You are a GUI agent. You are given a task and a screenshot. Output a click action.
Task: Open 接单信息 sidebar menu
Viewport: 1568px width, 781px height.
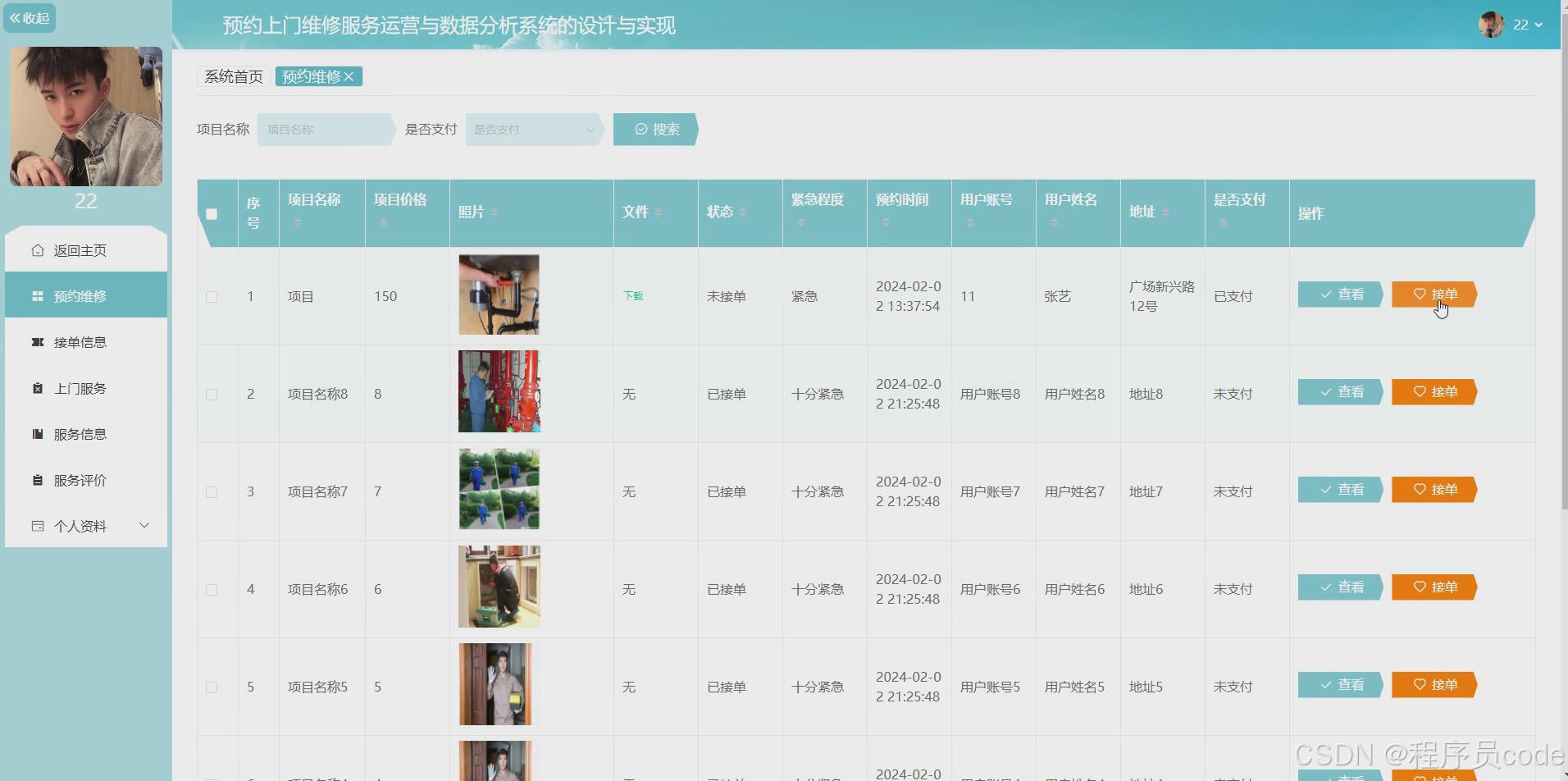pyautogui.click(x=86, y=342)
